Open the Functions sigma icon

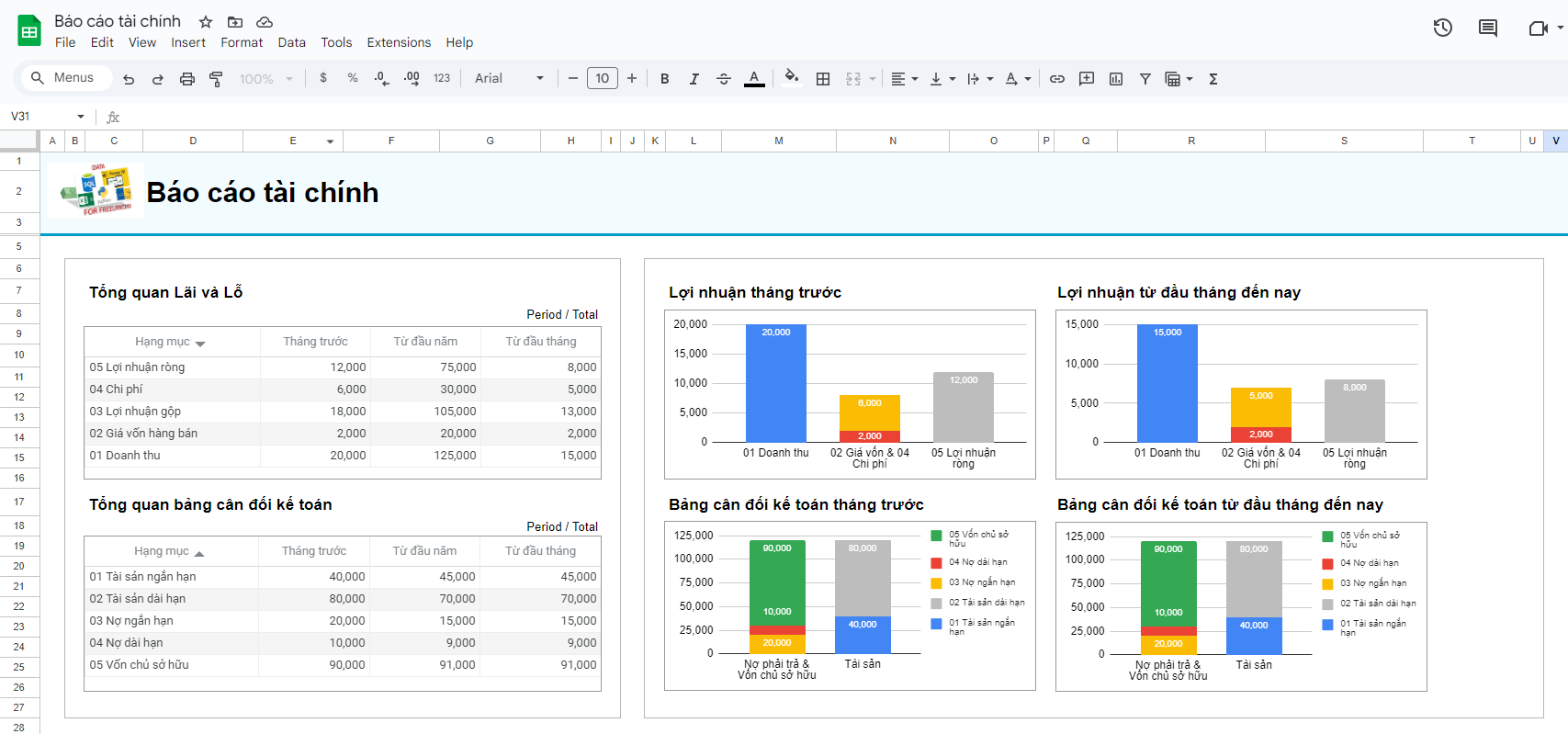(x=1213, y=79)
